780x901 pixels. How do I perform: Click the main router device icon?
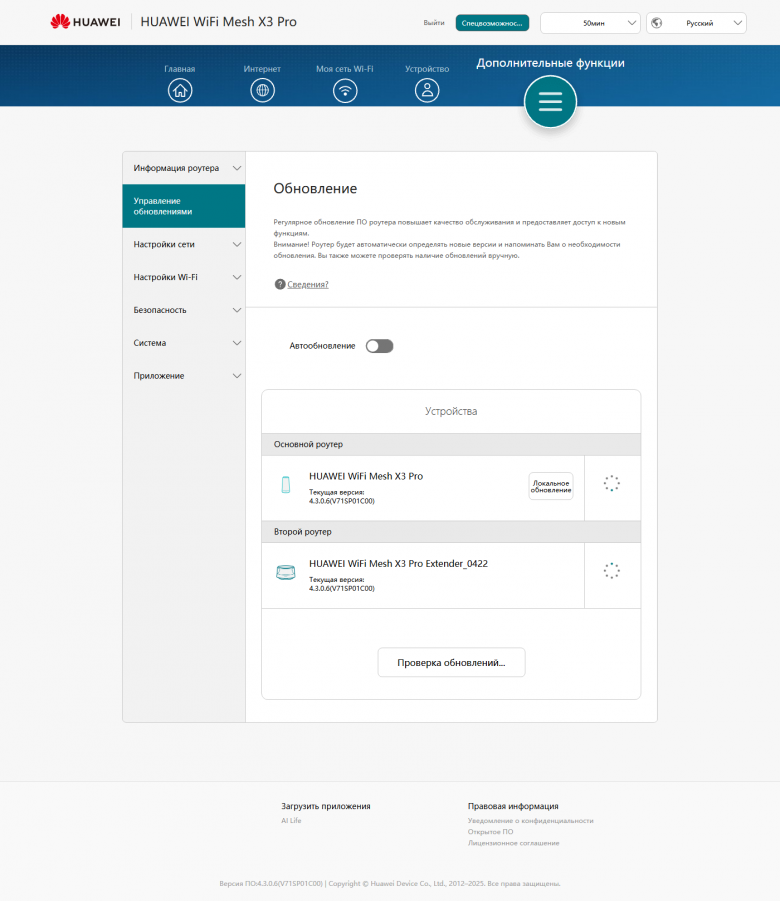285,485
